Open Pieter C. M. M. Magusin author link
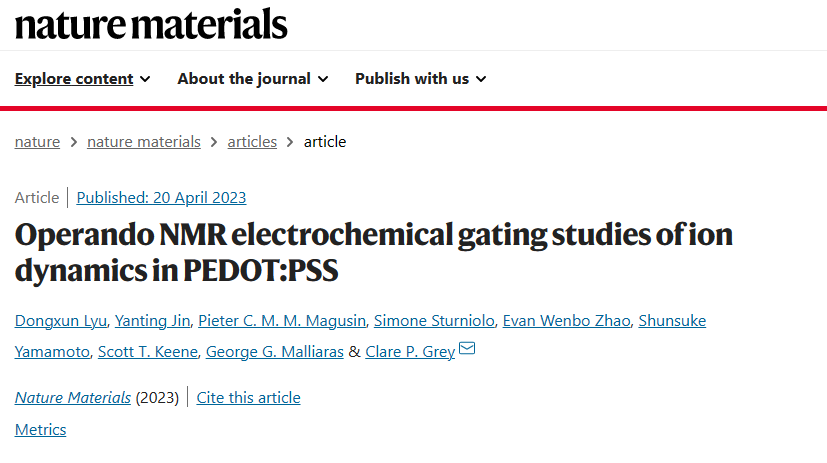 point(282,321)
